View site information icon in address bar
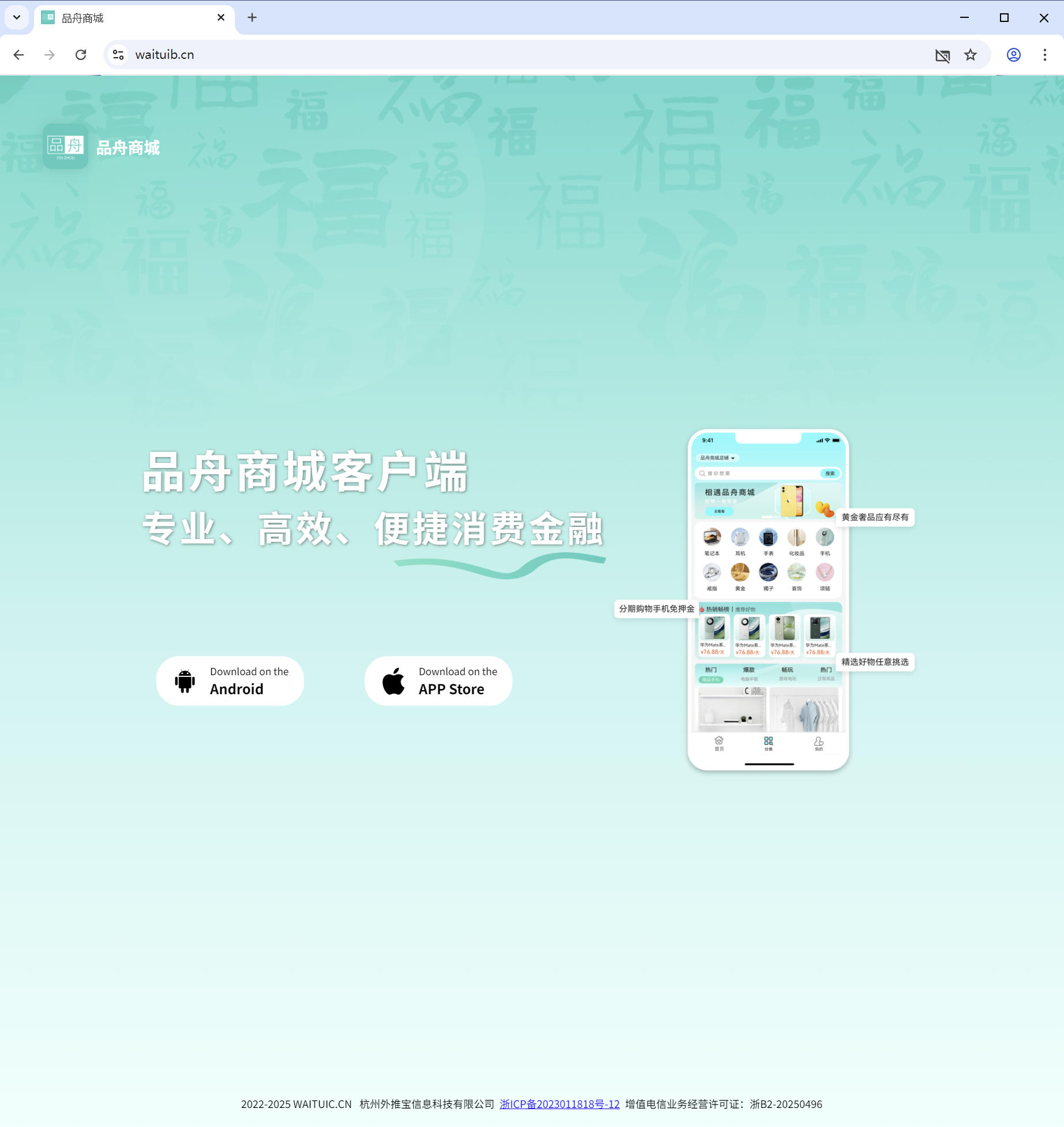 118,55
